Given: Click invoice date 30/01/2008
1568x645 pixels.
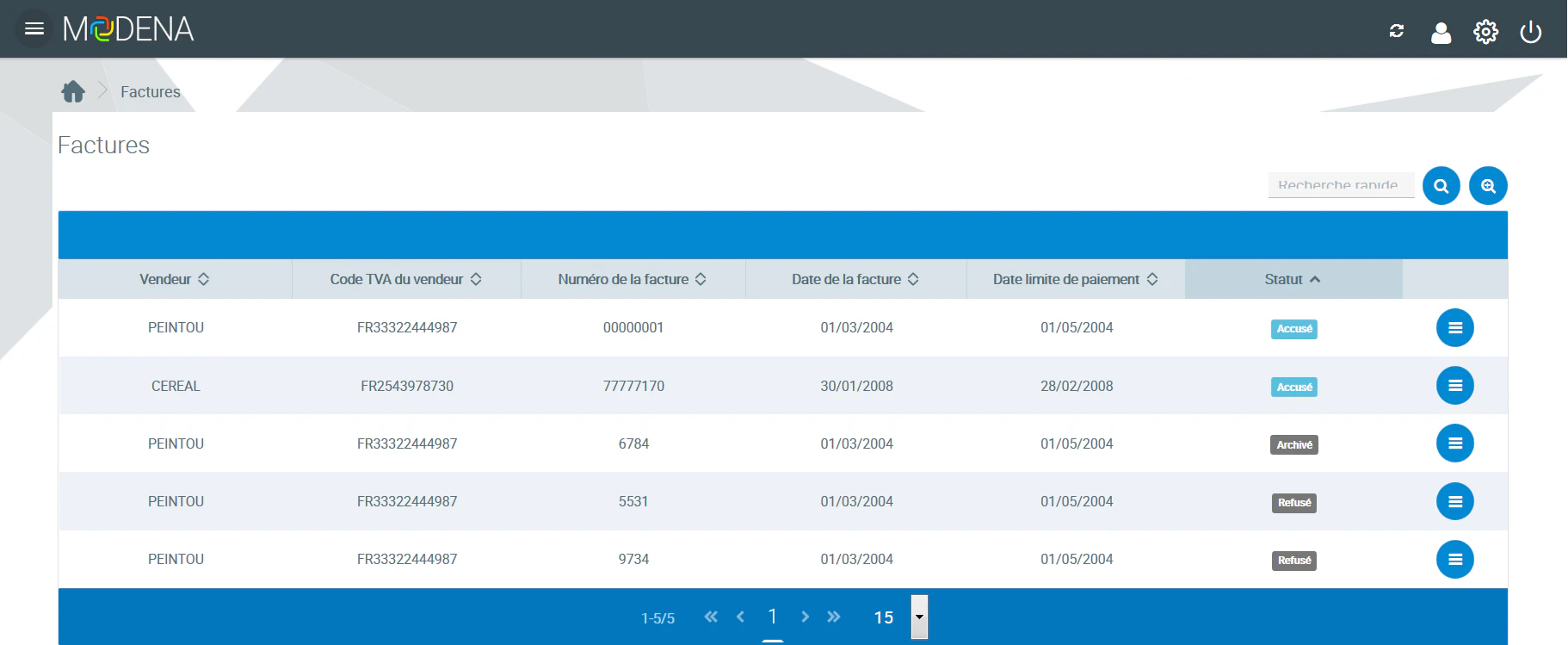Looking at the screenshot, I should tap(856, 386).
